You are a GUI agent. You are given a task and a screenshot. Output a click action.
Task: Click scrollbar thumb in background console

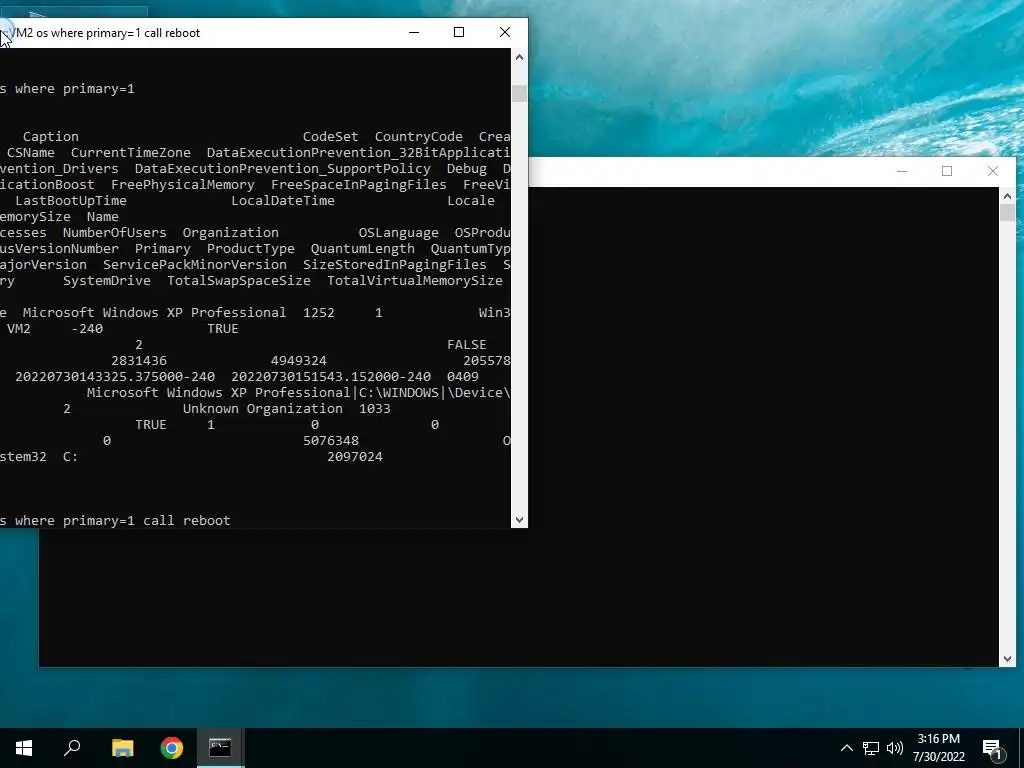[x=1007, y=213]
